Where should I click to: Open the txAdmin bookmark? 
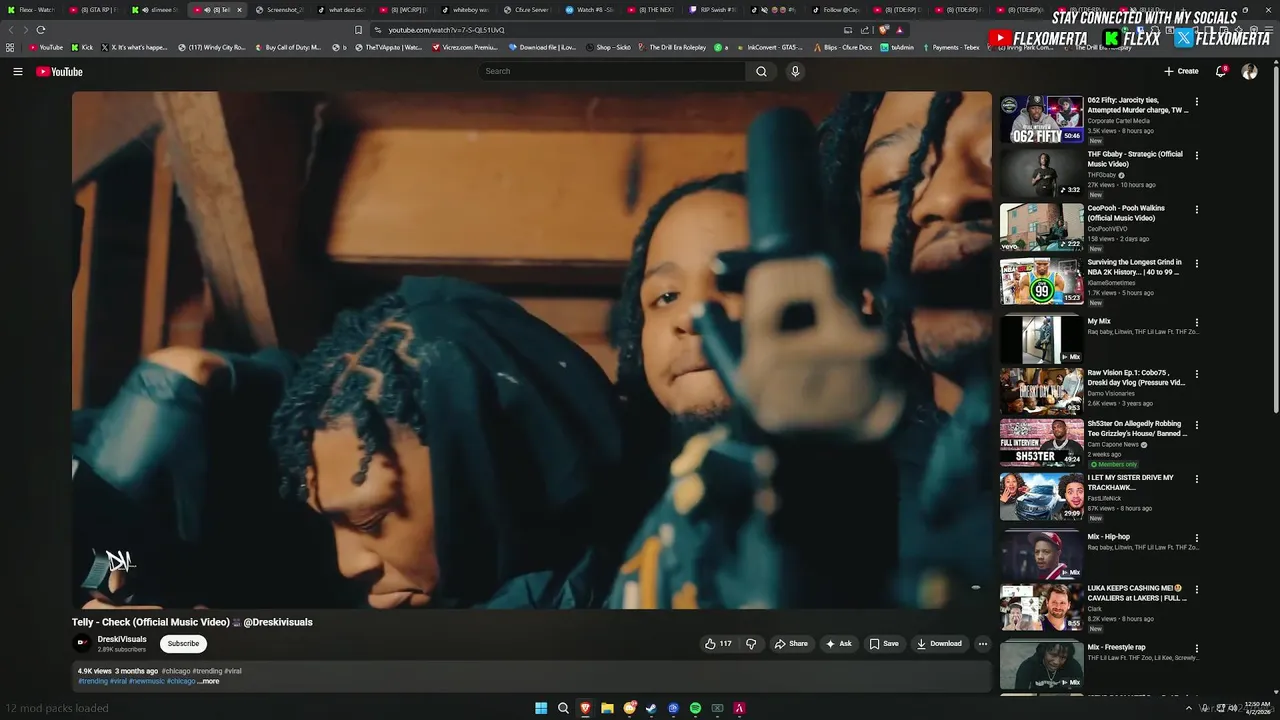click(x=897, y=47)
